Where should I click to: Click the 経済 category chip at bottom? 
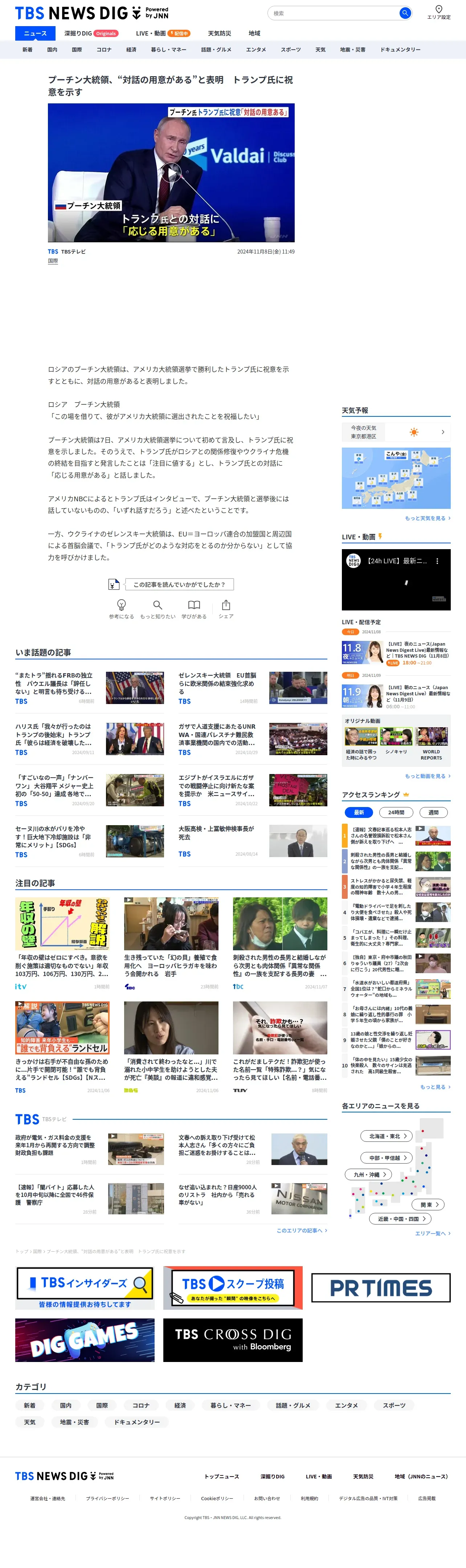coord(180,1406)
